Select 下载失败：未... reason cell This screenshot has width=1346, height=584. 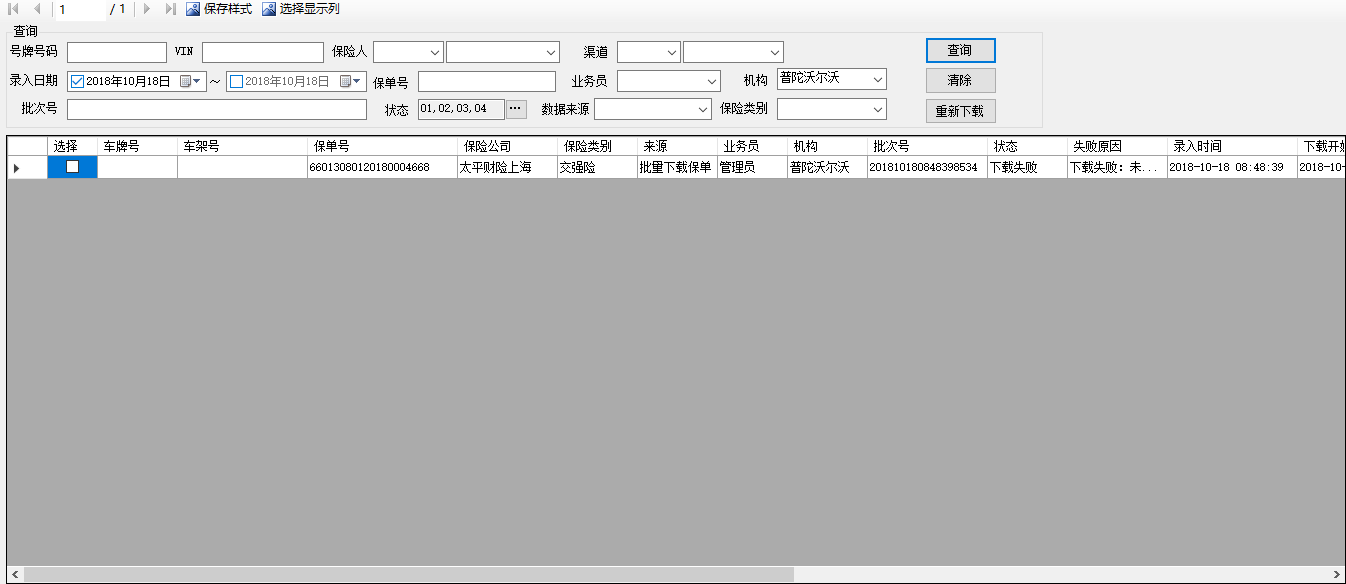(1118, 167)
